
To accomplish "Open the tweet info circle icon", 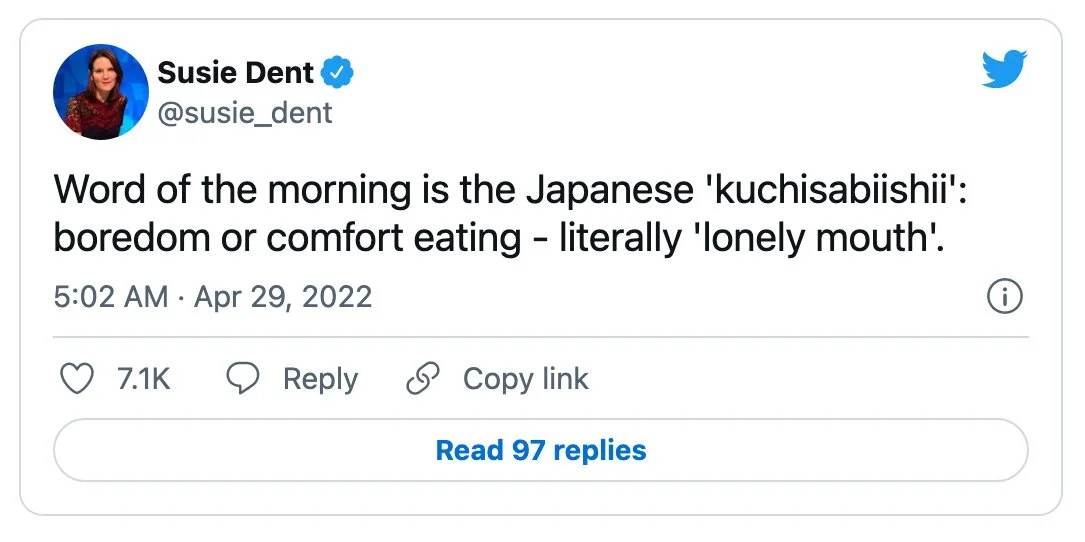I will [x=1003, y=297].
